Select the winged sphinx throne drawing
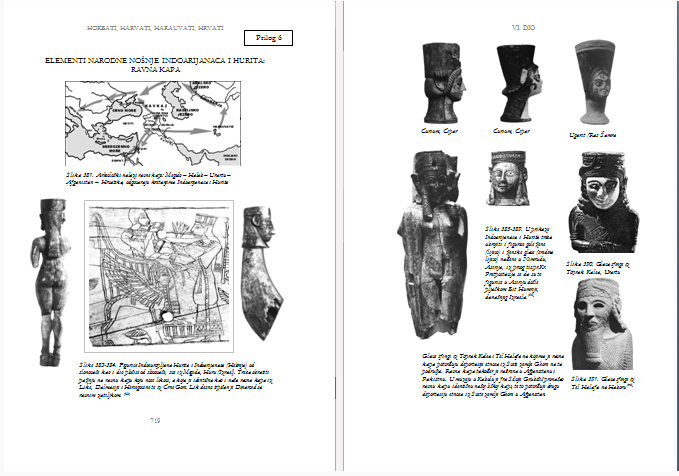The image size is (679, 476). (x=159, y=276)
